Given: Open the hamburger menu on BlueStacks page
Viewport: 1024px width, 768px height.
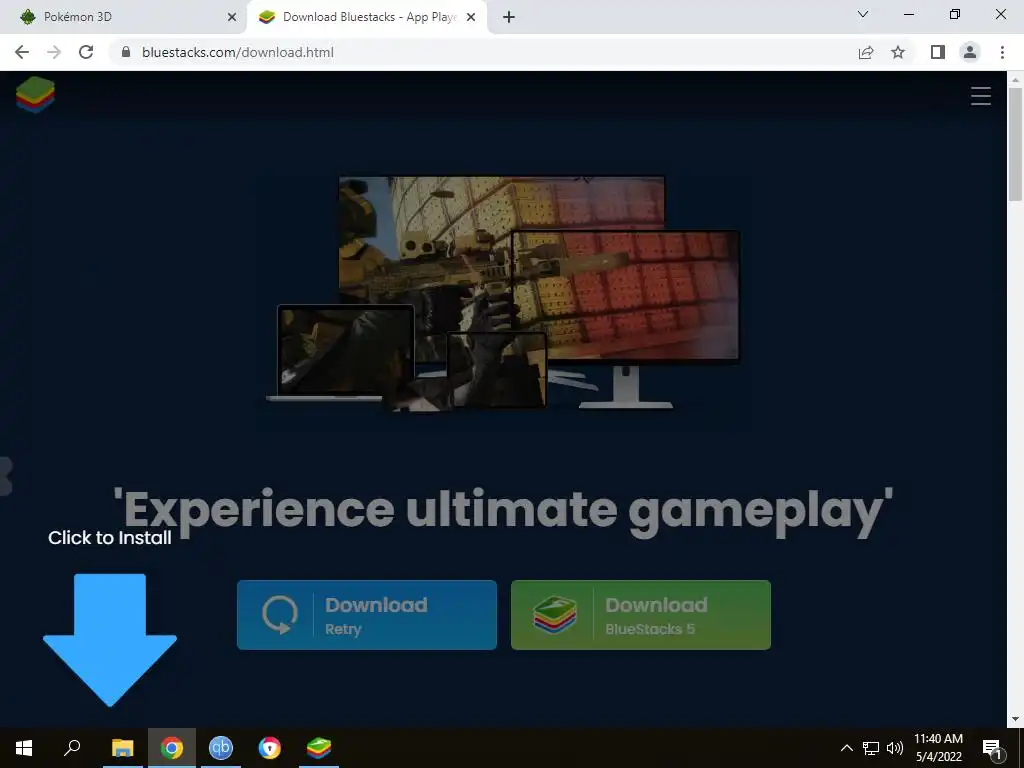Looking at the screenshot, I should click(x=980, y=96).
